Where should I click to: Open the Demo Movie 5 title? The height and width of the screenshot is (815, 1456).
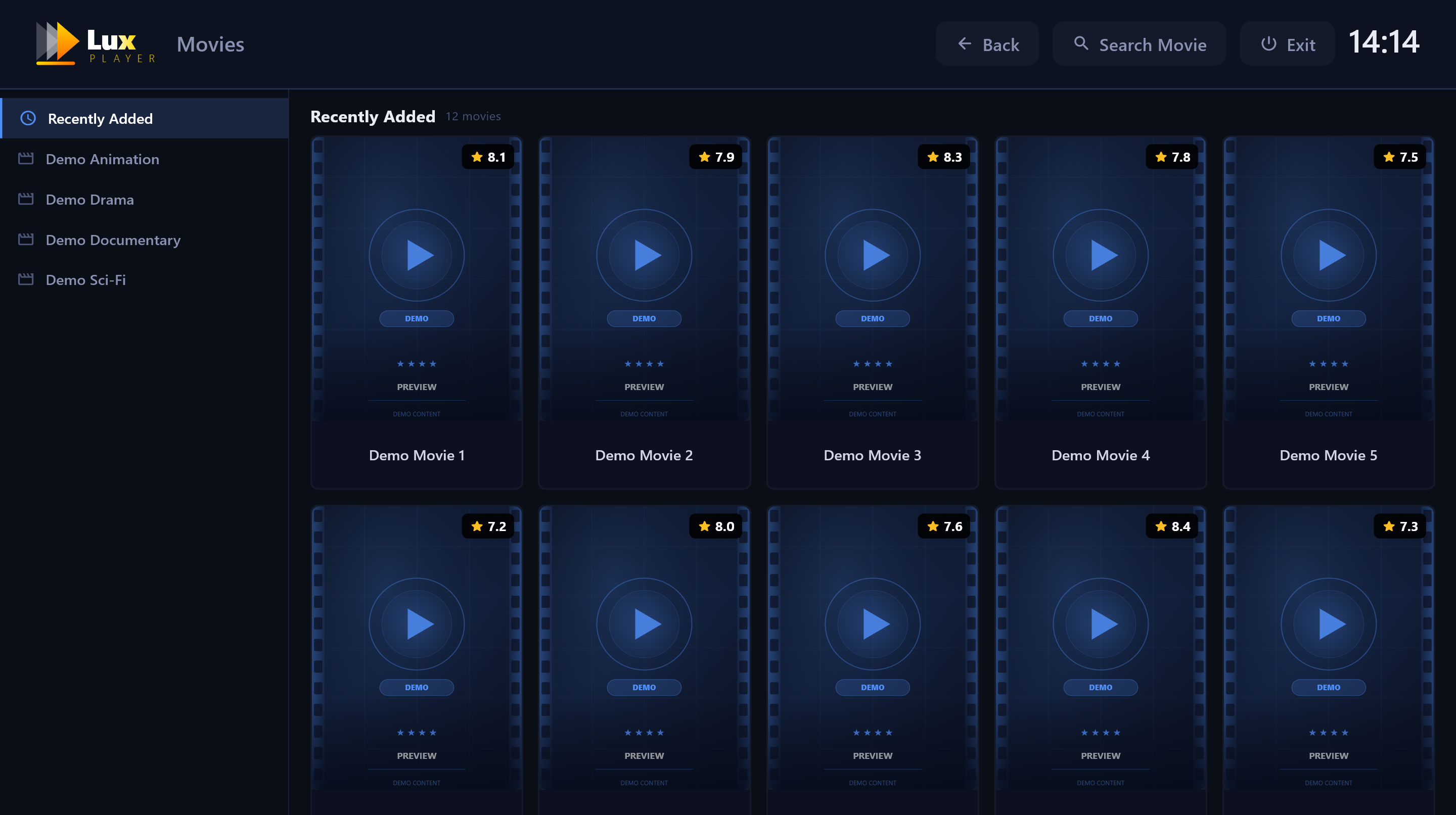(1329, 455)
